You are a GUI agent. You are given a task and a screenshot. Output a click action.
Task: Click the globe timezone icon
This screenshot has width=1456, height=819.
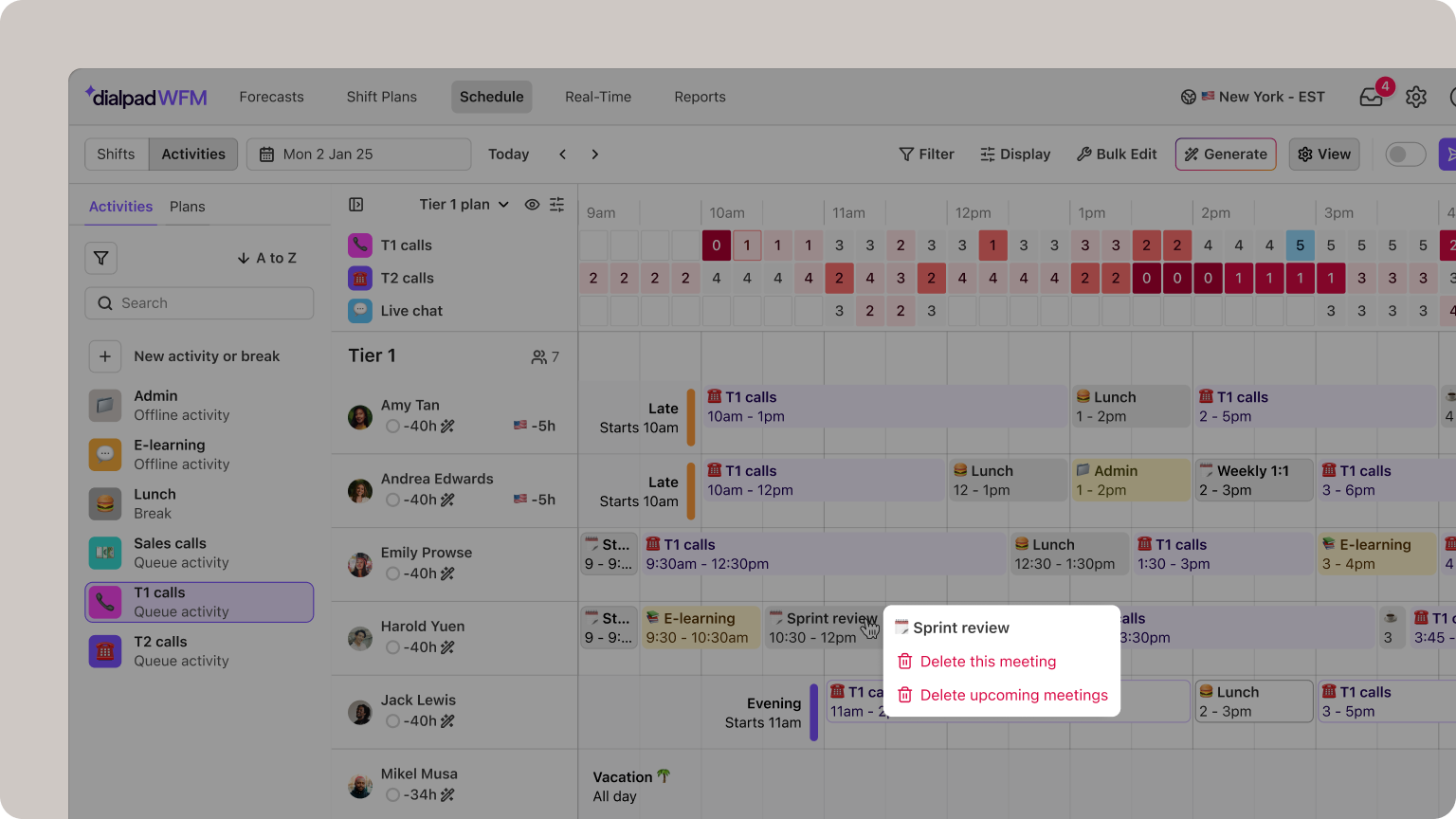1188,97
